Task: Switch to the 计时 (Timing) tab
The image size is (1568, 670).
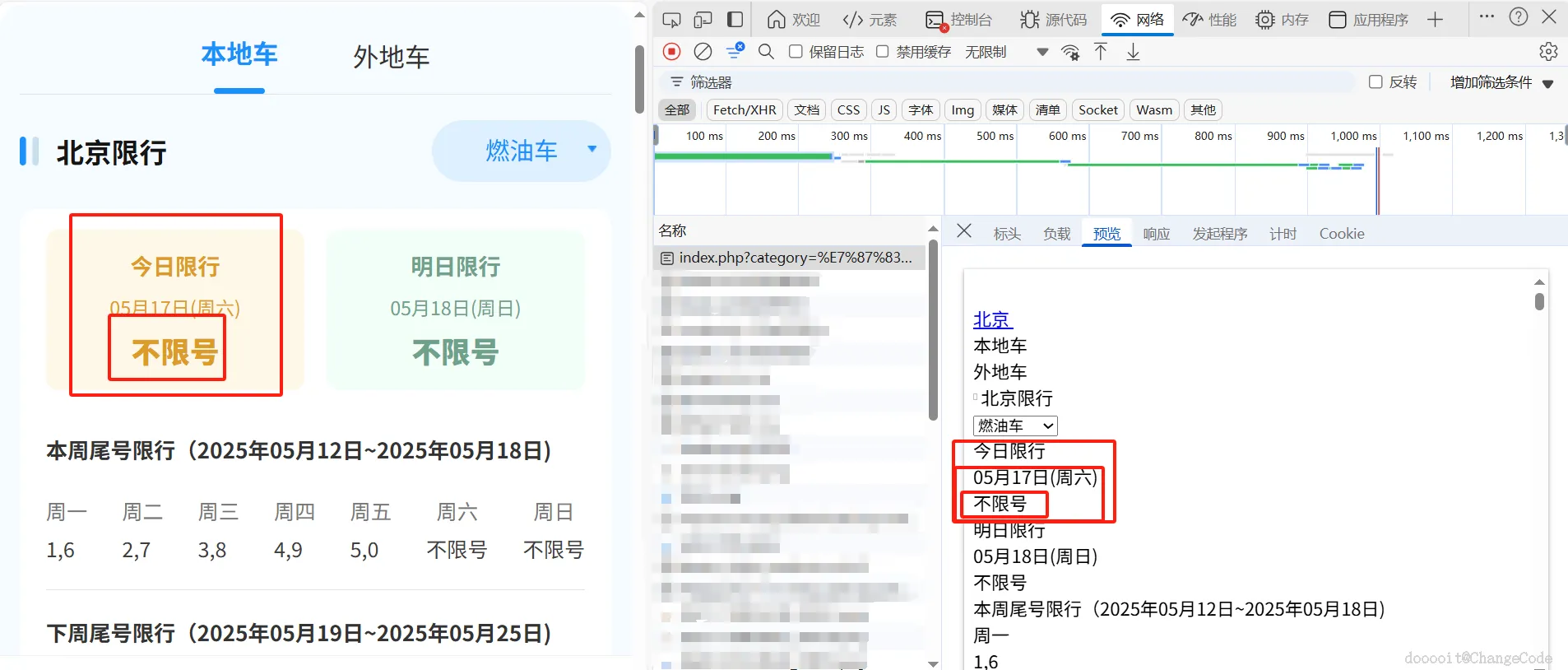Action: pos(1283,234)
